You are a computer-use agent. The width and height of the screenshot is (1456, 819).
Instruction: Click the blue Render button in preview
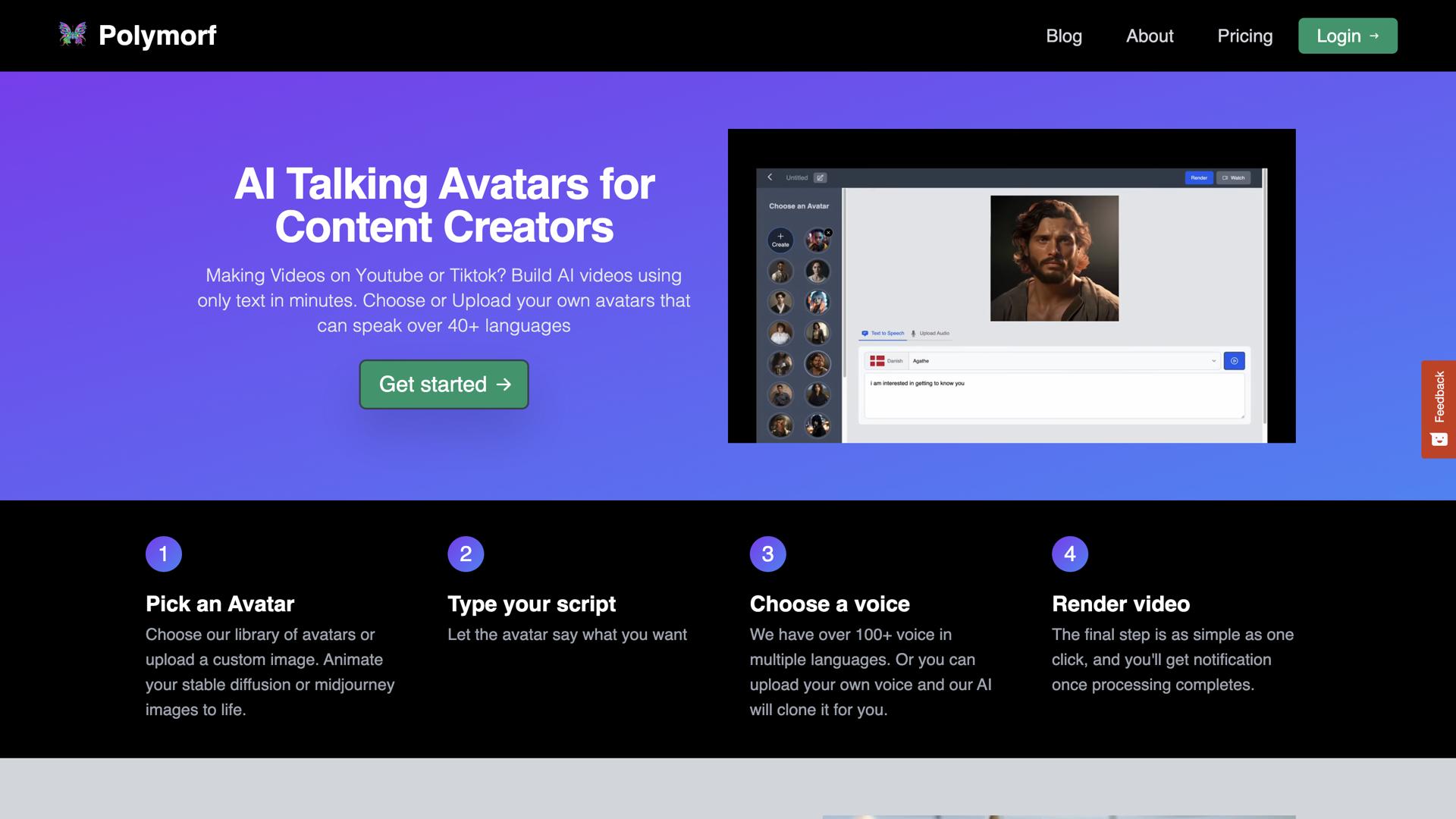point(1198,177)
